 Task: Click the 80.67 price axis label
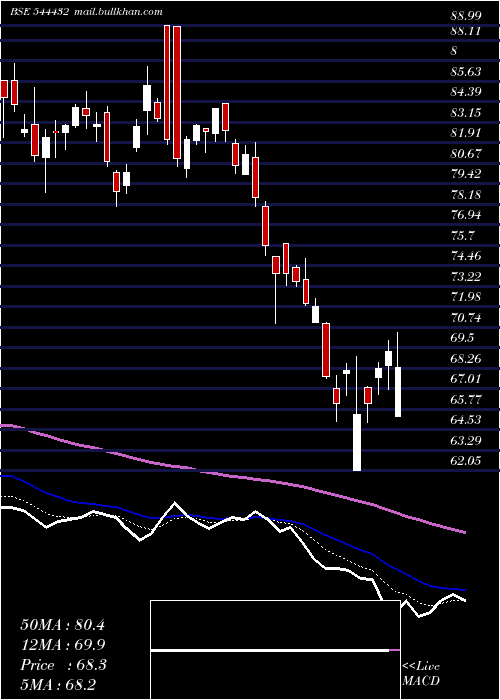click(466, 154)
